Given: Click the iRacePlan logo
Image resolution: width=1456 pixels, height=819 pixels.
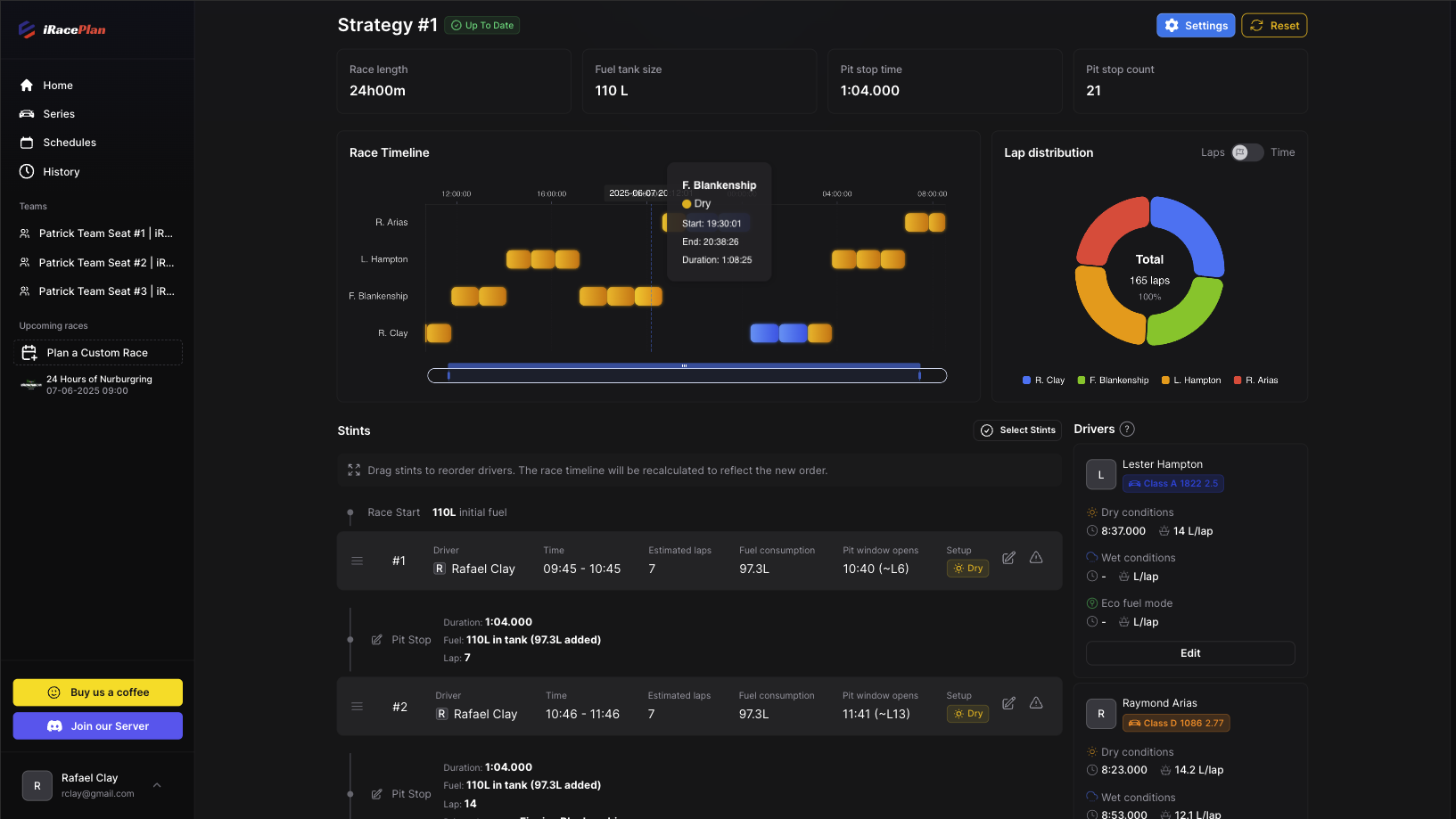Looking at the screenshot, I should tap(64, 29).
